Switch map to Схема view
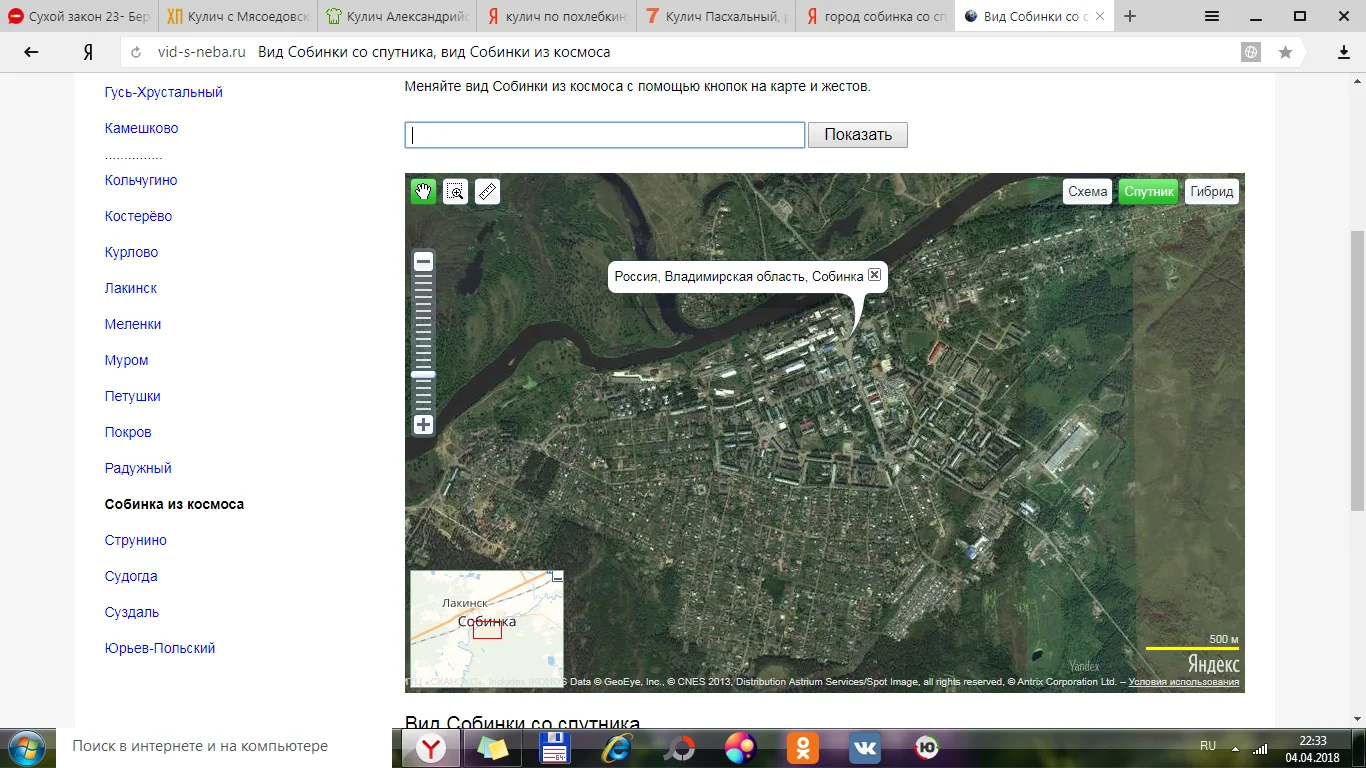 [x=1087, y=192]
